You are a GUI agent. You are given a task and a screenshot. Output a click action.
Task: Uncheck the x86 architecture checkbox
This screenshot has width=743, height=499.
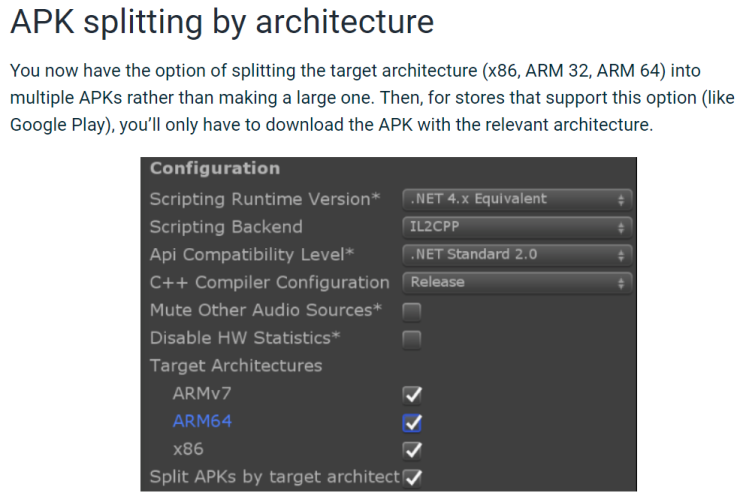click(411, 450)
